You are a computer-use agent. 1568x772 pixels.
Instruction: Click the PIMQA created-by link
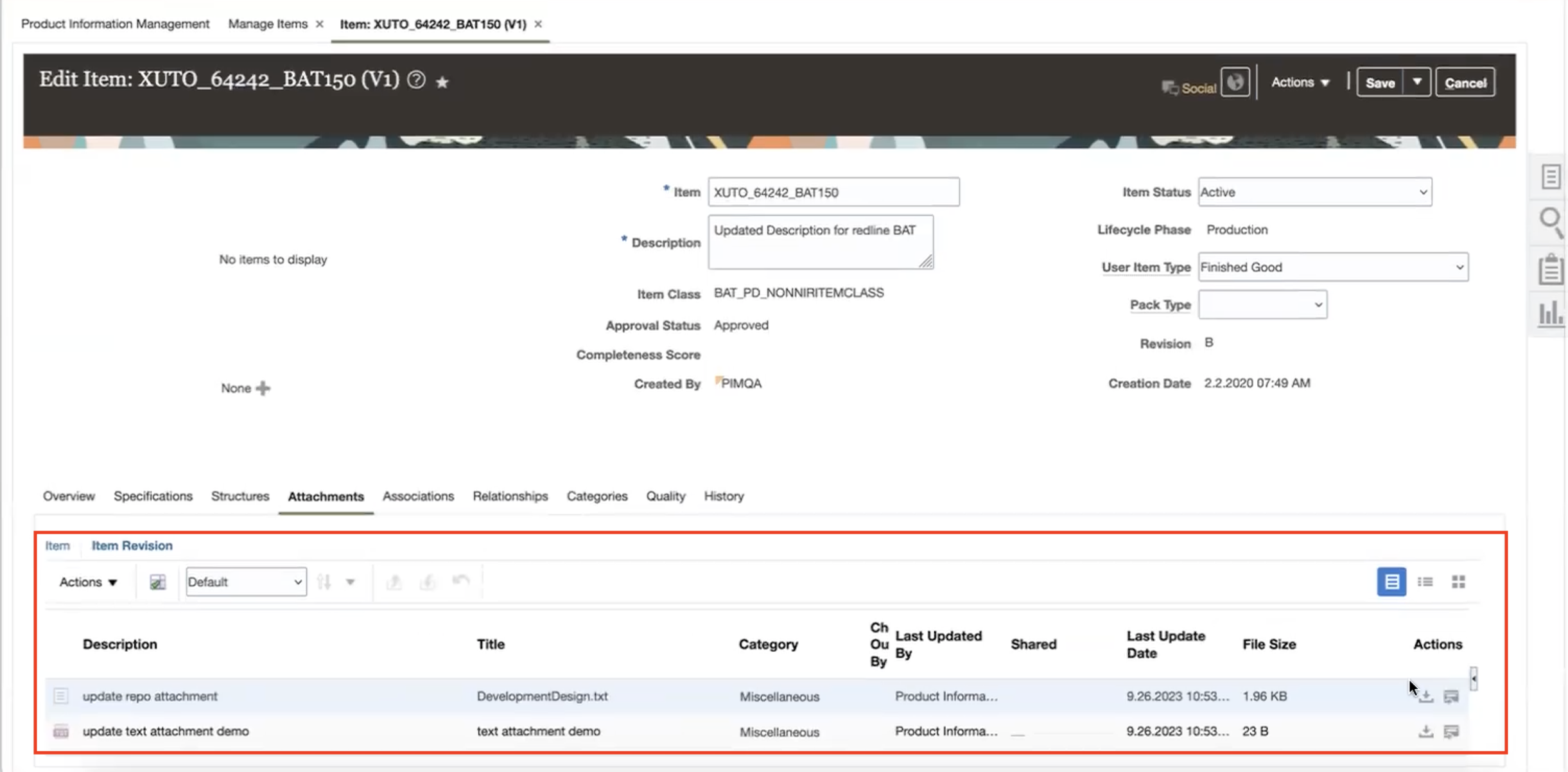[x=741, y=383]
